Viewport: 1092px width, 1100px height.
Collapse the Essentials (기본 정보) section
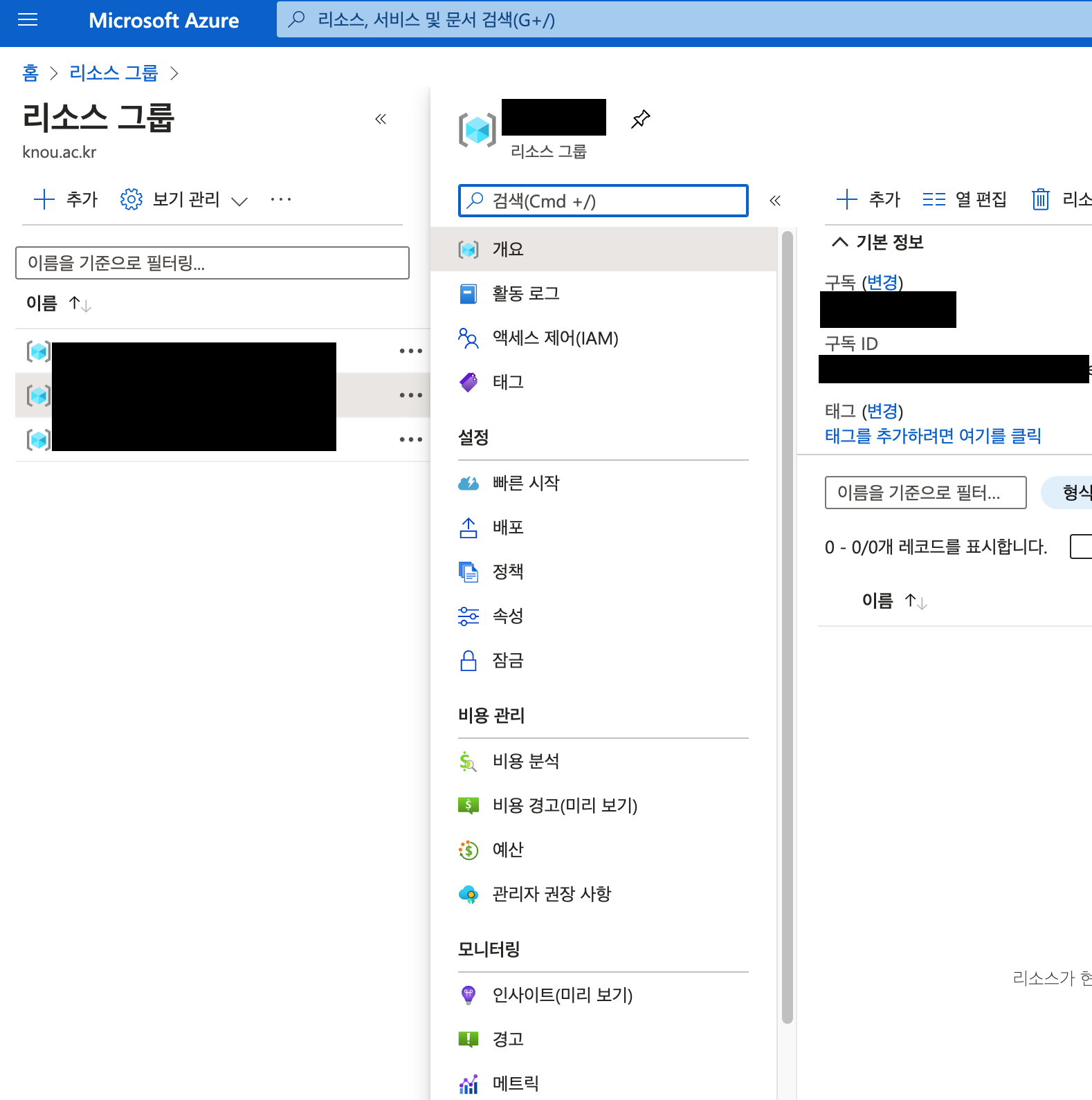[x=839, y=242]
